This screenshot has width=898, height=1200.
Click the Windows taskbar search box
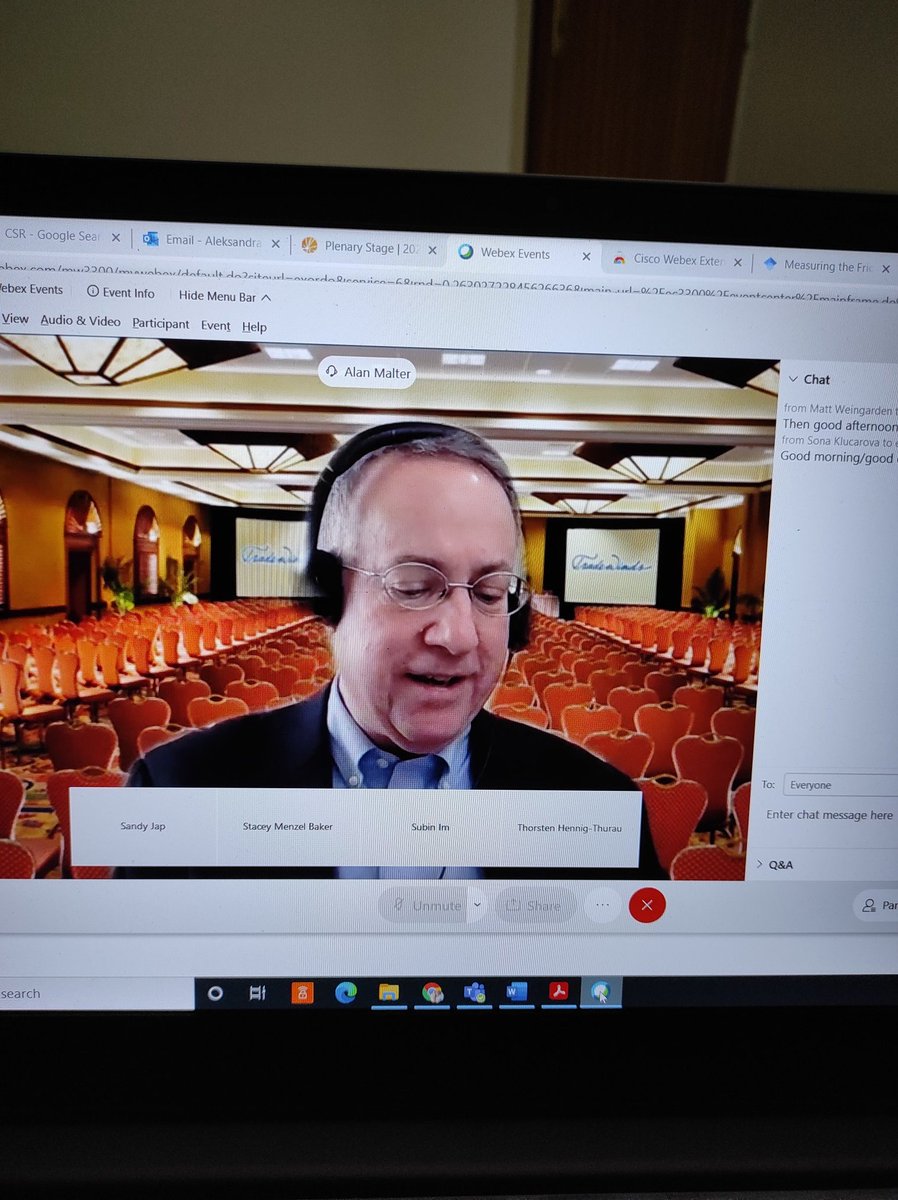[x=95, y=993]
